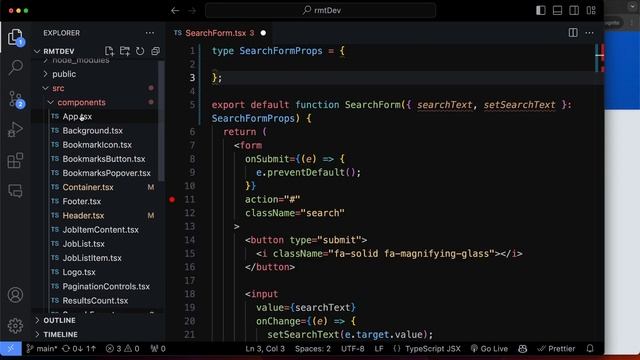Viewport: 640px width, 360px height.
Task: Open the chat view in activity bar
Action: [x=16, y=191]
